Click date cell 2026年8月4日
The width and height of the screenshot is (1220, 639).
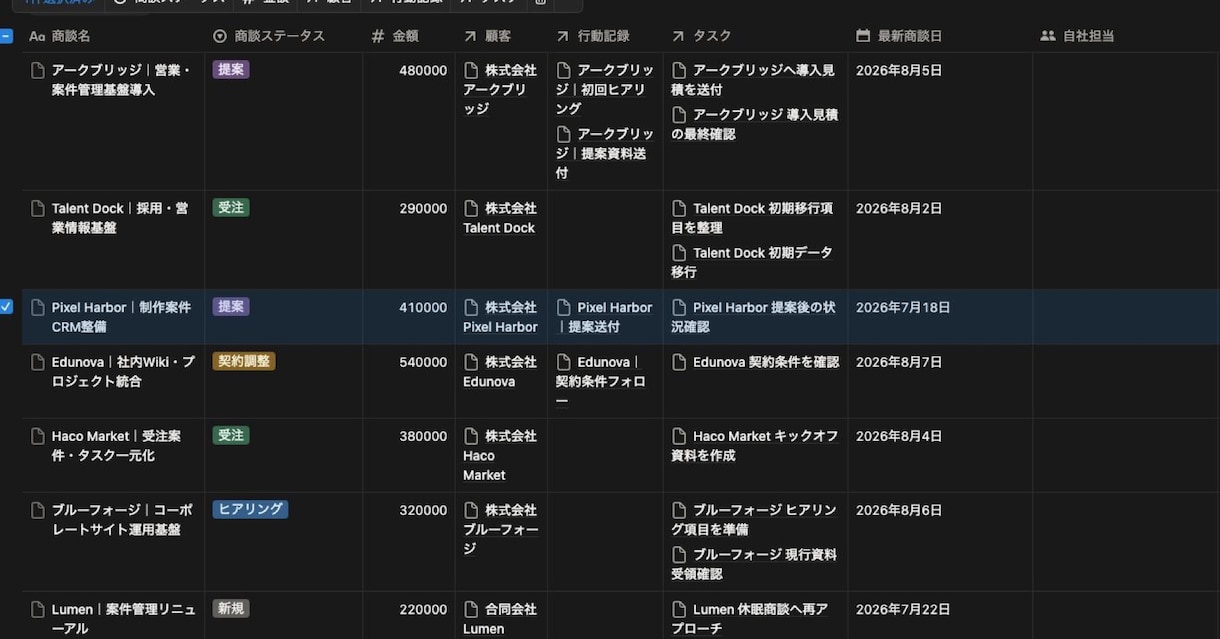940,455
